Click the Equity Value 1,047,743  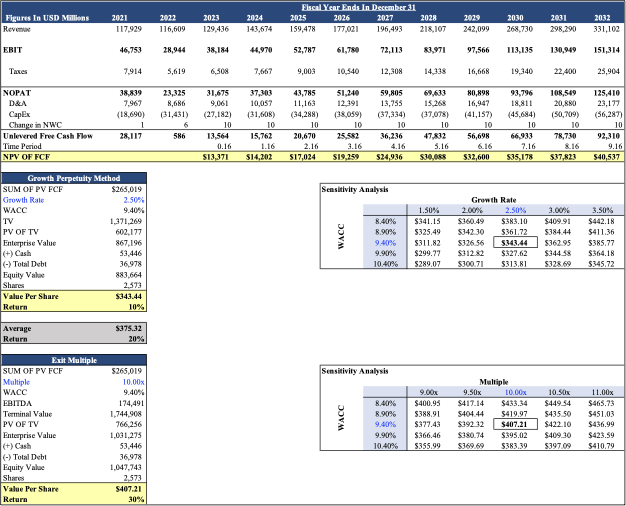126,467
